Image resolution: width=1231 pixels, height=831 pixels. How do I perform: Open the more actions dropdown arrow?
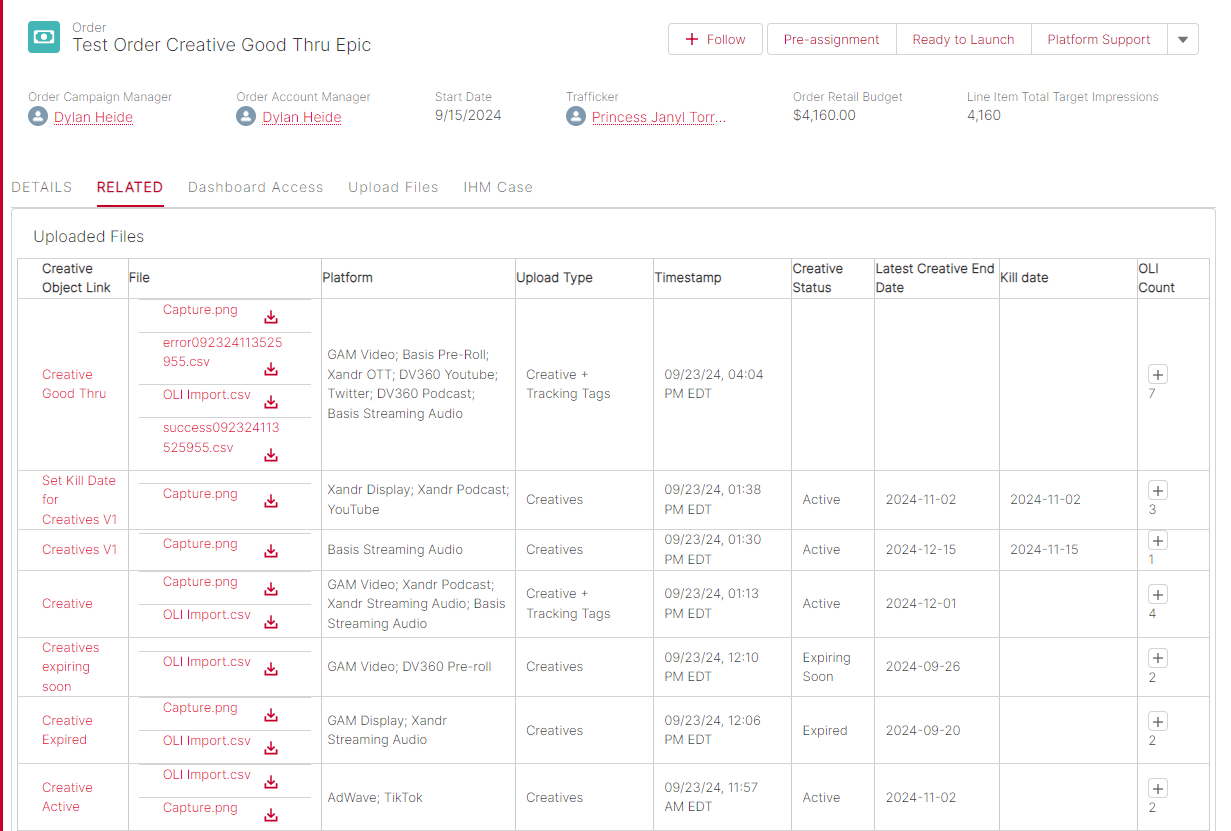pos(1183,40)
